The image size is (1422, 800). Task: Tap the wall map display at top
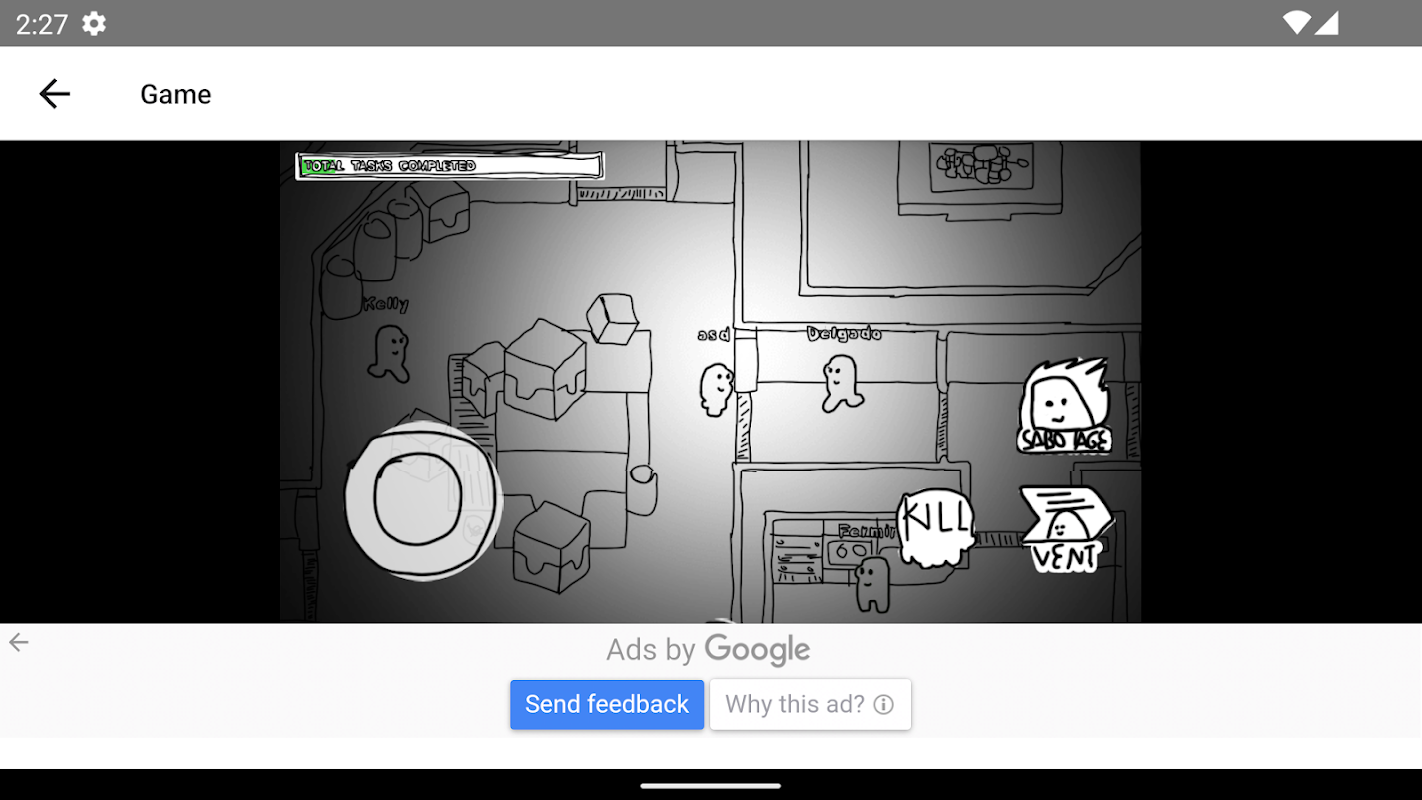[x=981, y=165]
